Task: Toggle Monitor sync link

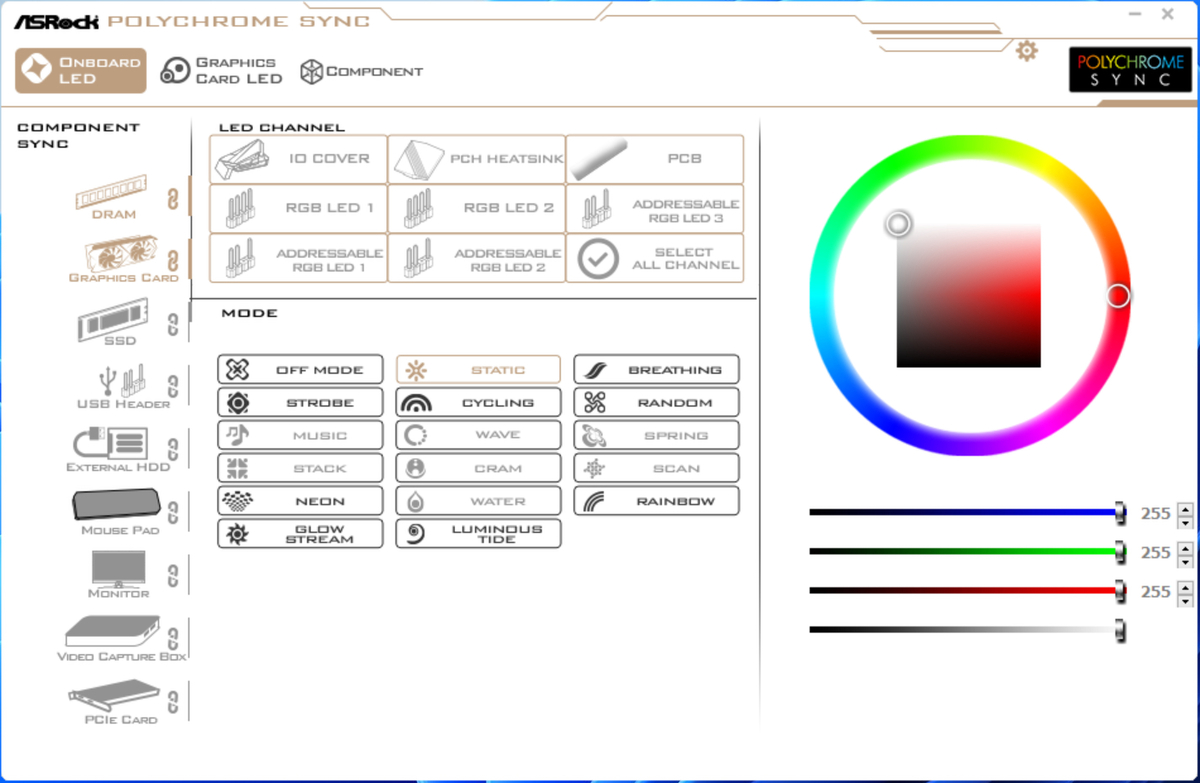Action: 172,576
